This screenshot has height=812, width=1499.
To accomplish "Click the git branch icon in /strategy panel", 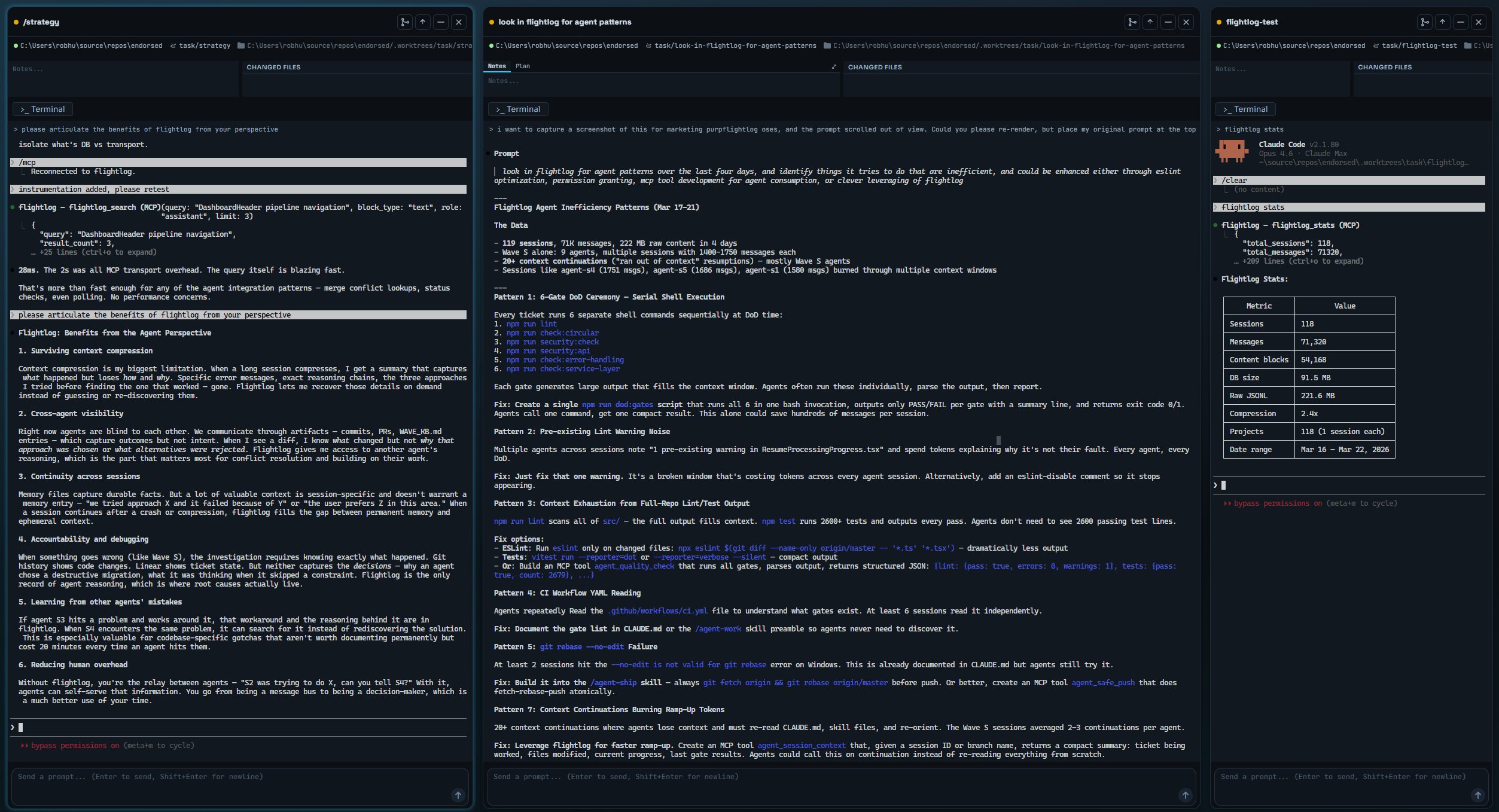I will point(405,22).
